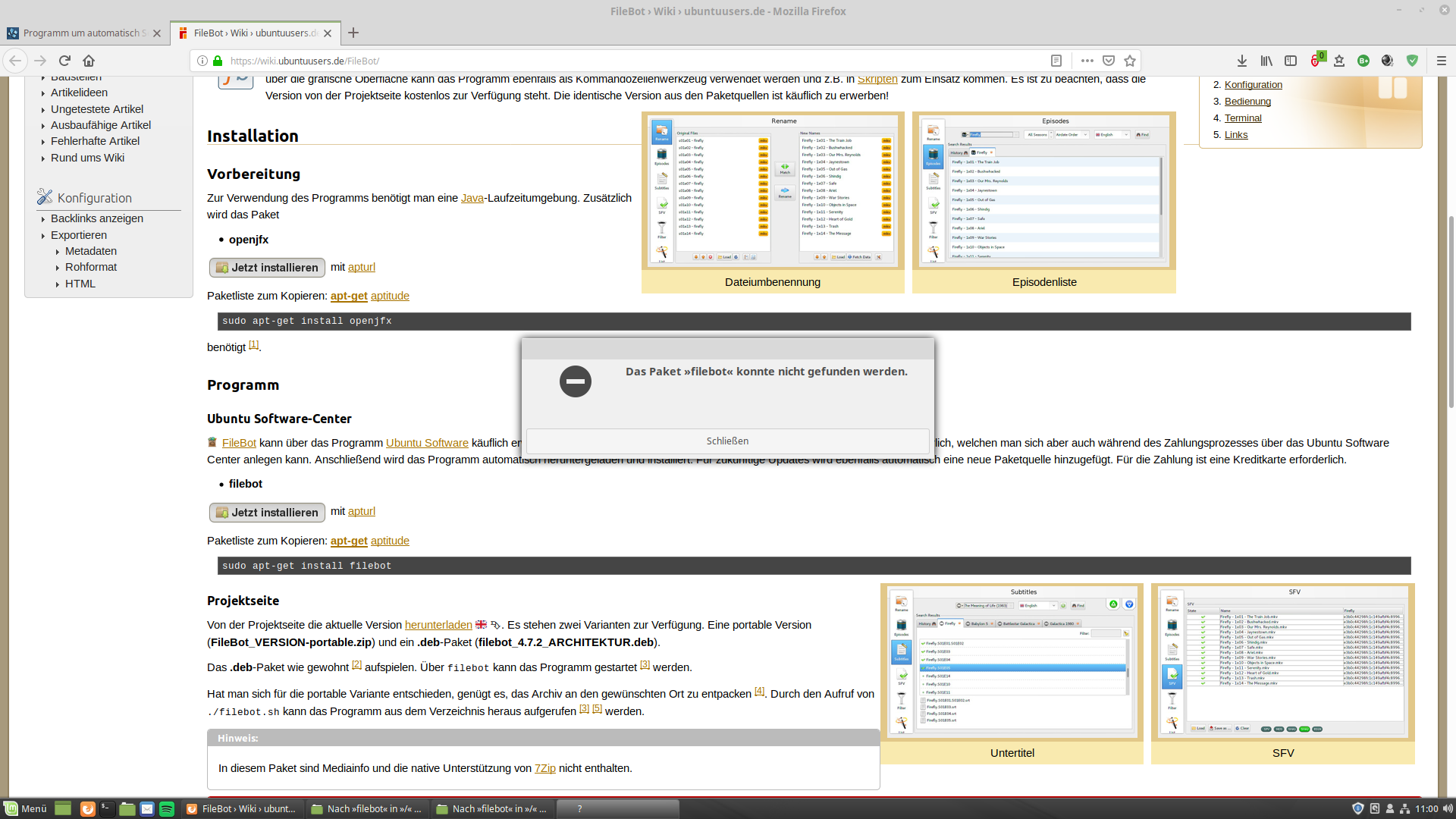Click Backlinks anzeigen in Konfiguration

pos(97,218)
